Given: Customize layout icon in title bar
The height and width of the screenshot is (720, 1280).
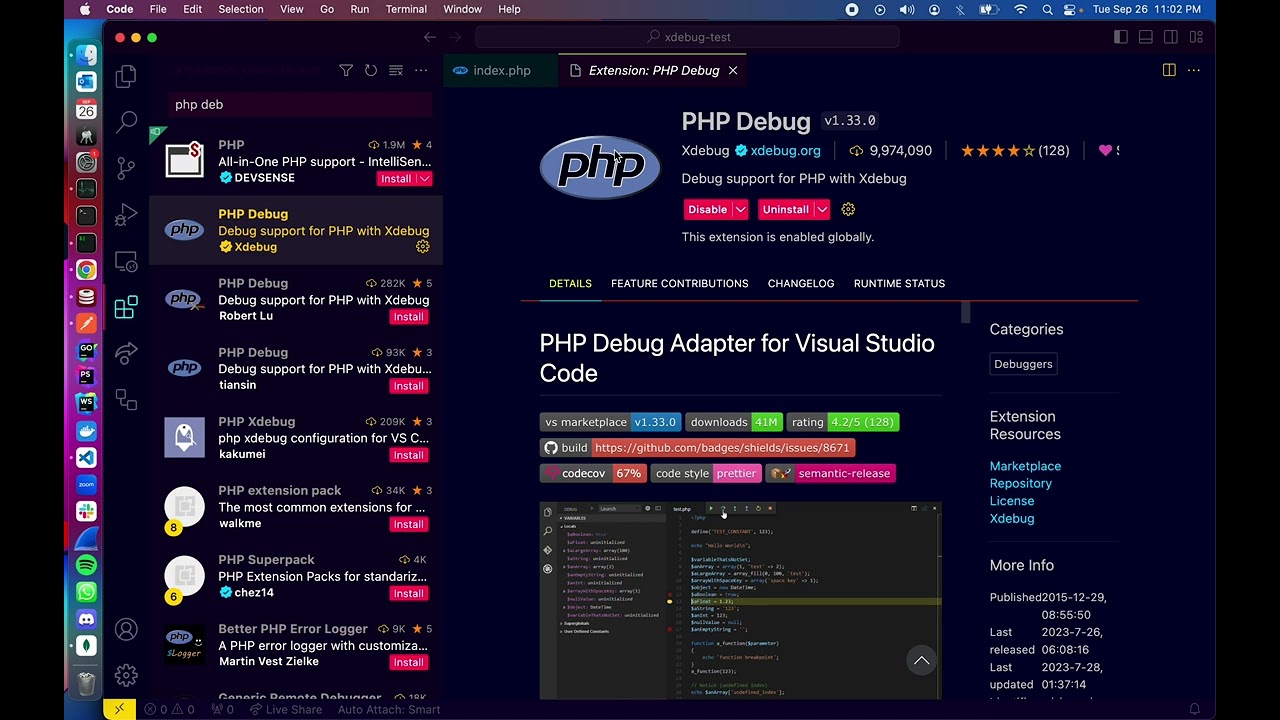Looking at the screenshot, I should (1196, 37).
